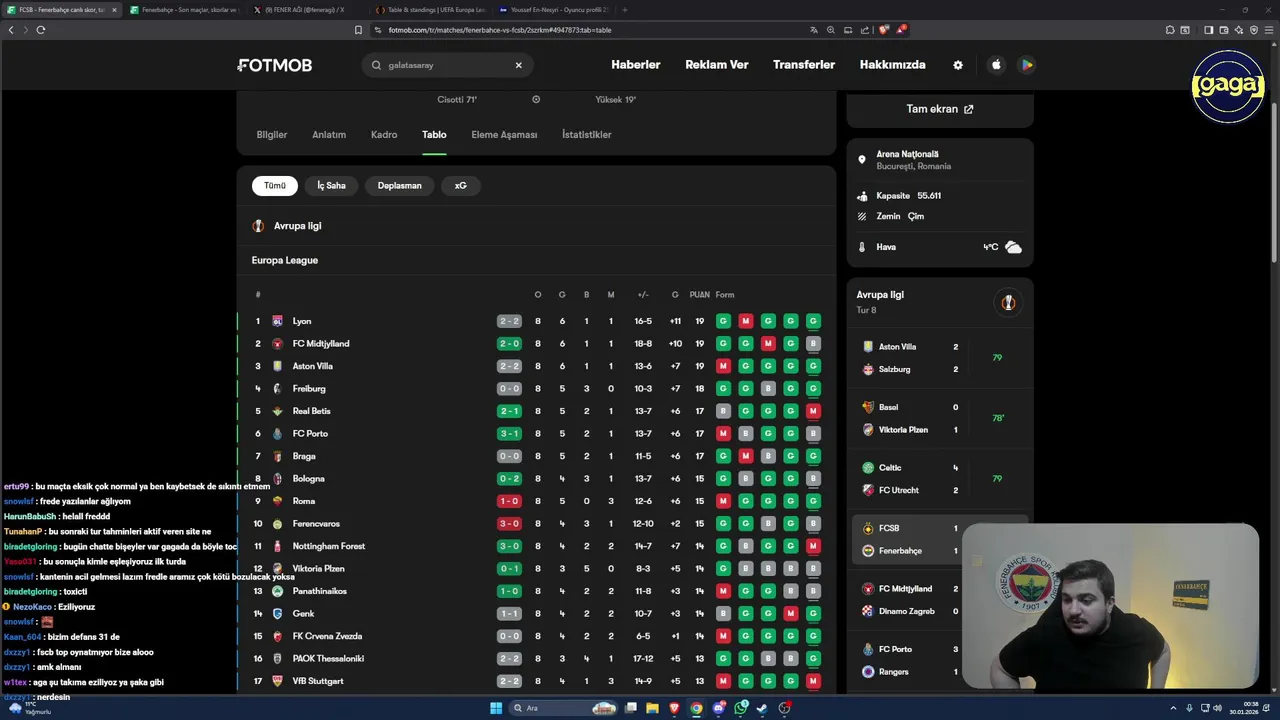Open Celtic vs FC Utrecht match card
Screen dimensions: 1280x720
coord(940,479)
